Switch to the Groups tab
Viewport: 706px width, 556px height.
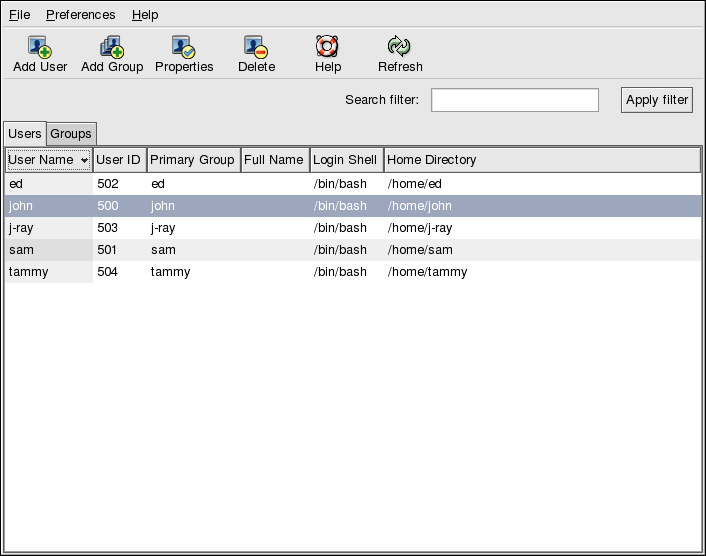(71, 134)
